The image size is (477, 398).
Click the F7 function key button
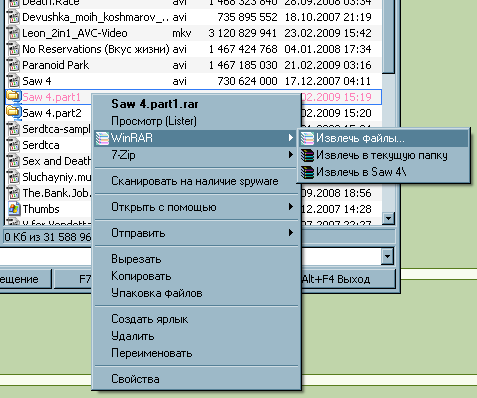click(73, 279)
